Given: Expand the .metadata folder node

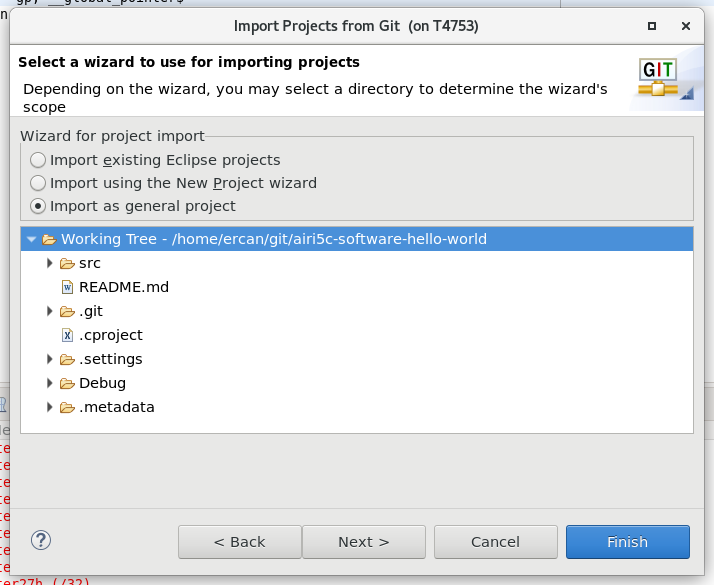Looking at the screenshot, I should [x=50, y=407].
